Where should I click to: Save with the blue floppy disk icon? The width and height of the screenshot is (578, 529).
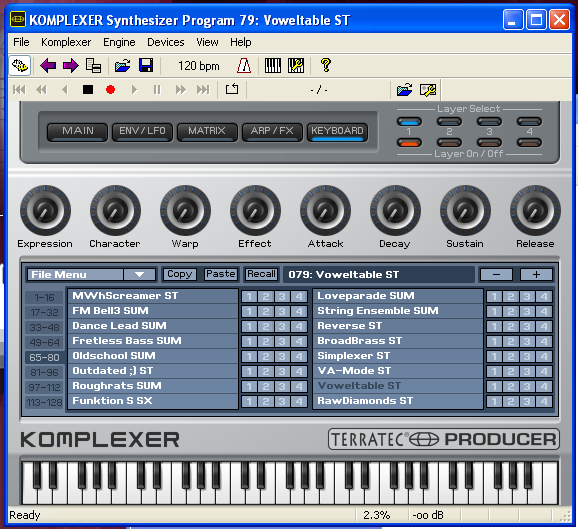[x=146, y=66]
